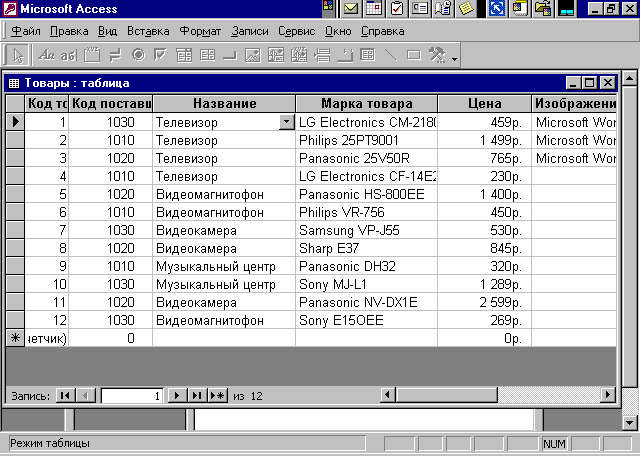Open the Файл menu
The height and width of the screenshot is (456, 640).
point(26,31)
